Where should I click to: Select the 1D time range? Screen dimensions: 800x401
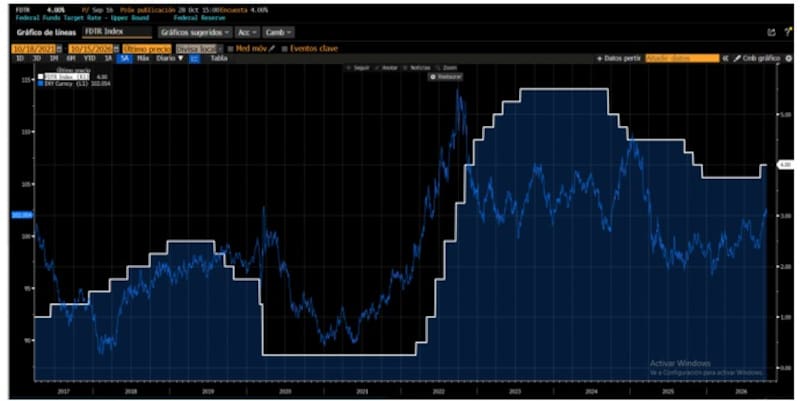tap(20, 59)
